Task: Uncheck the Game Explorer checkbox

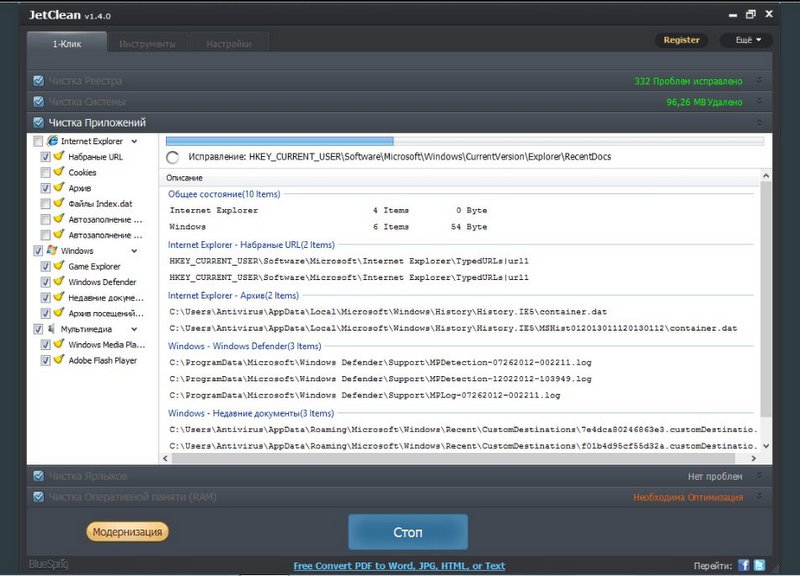Action: click(x=45, y=266)
